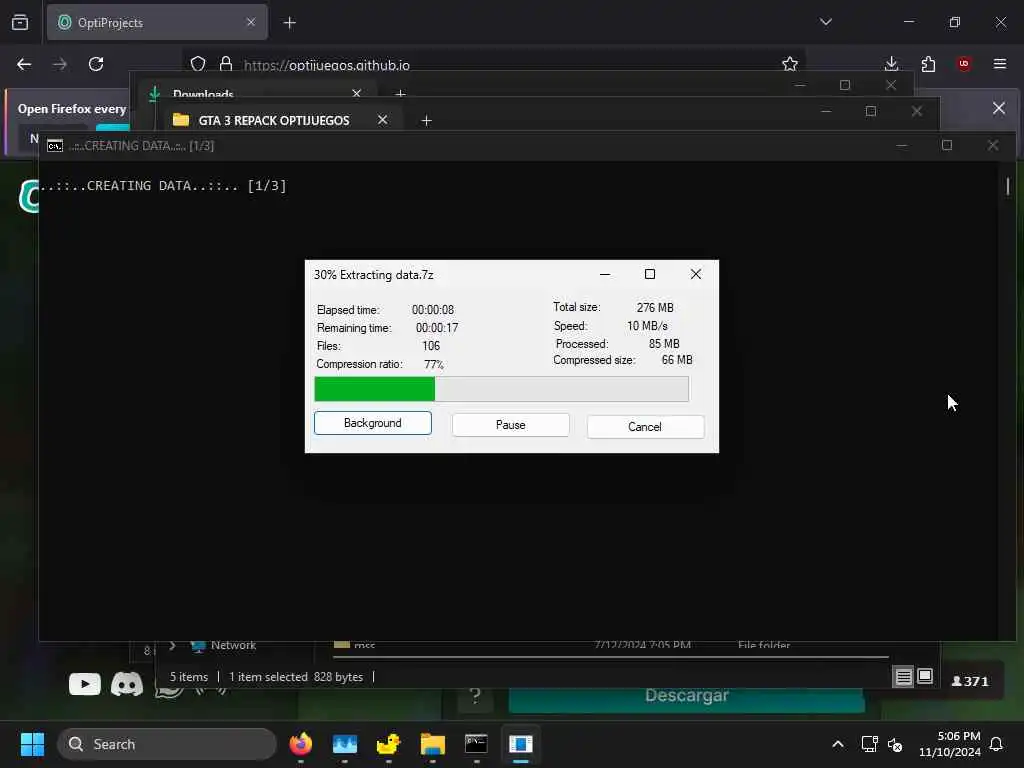This screenshot has height=768, width=1024.
Task: Click the uBlock Origin toolbar icon
Action: [964, 64]
